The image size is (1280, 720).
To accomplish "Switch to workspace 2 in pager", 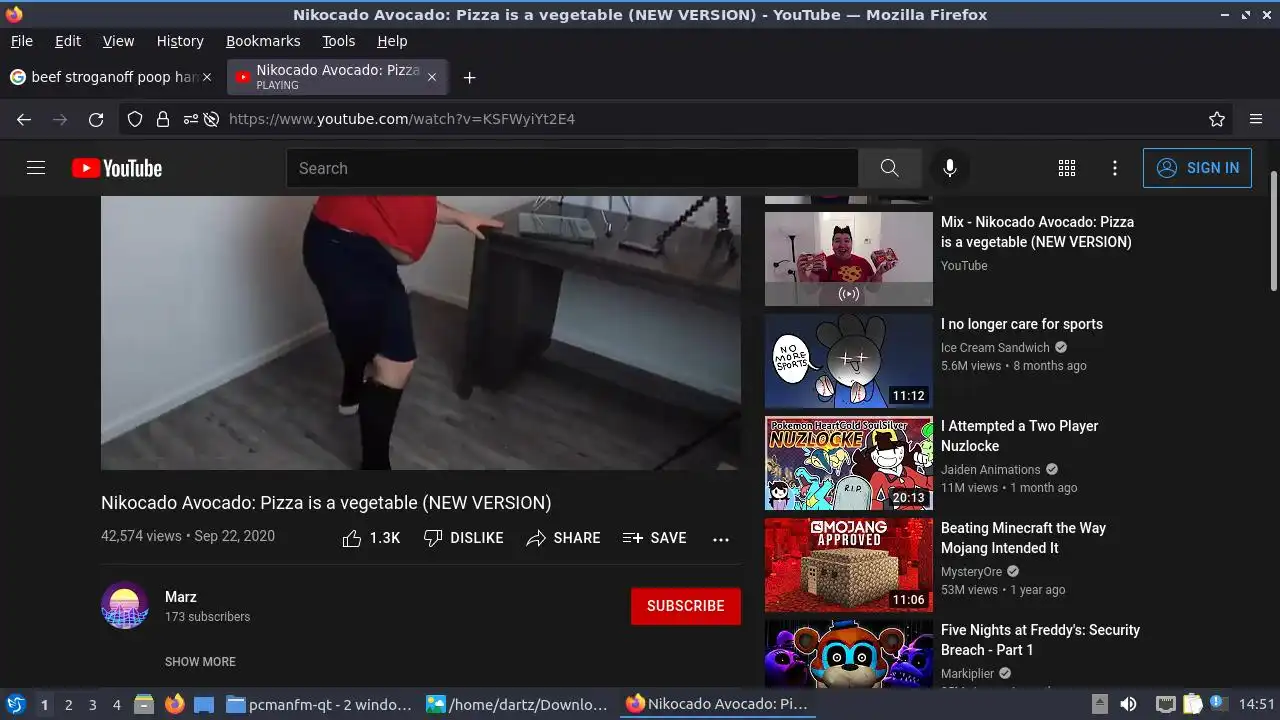I will point(68,705).
